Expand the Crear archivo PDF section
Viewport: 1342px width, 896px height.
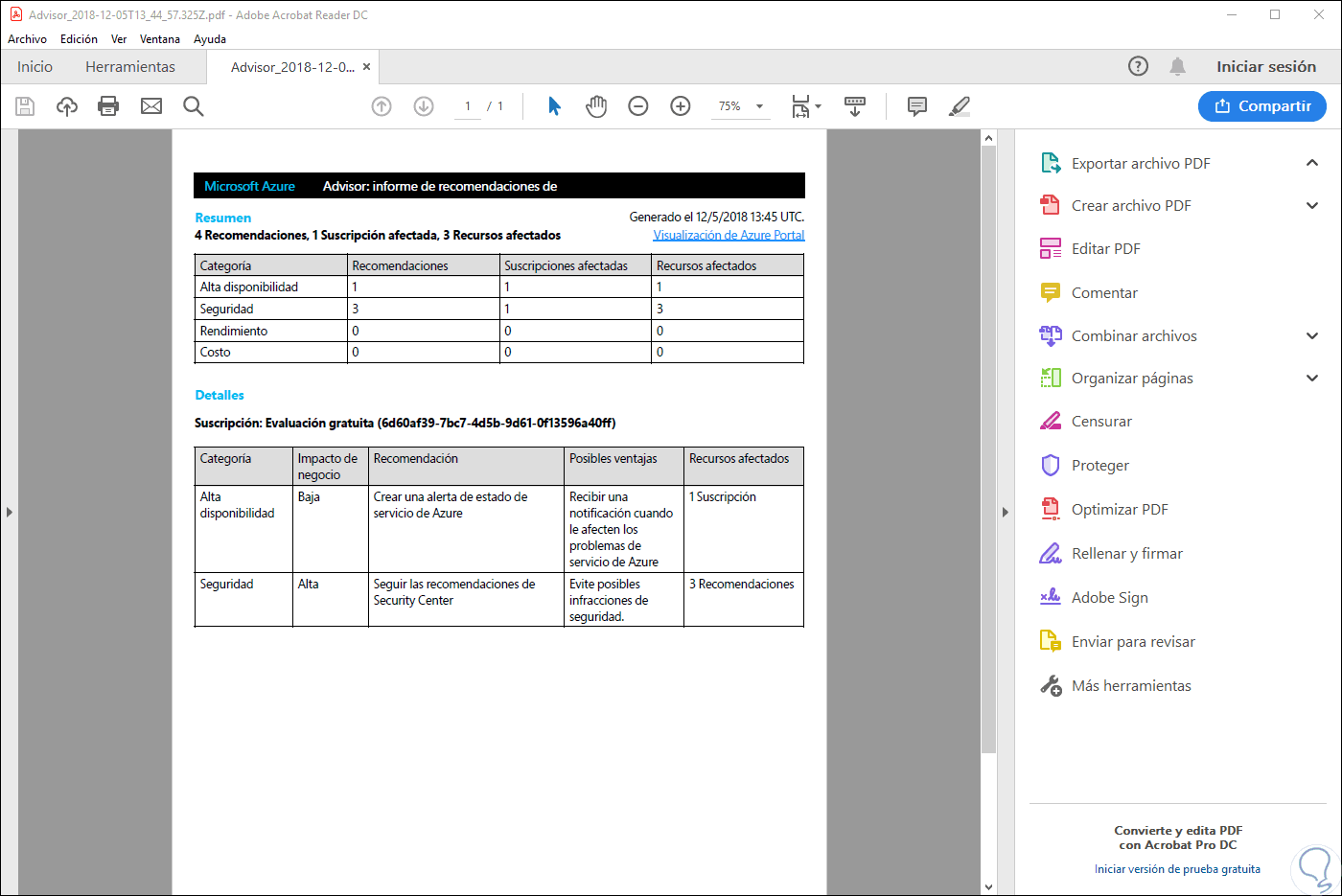(1312, 206)
